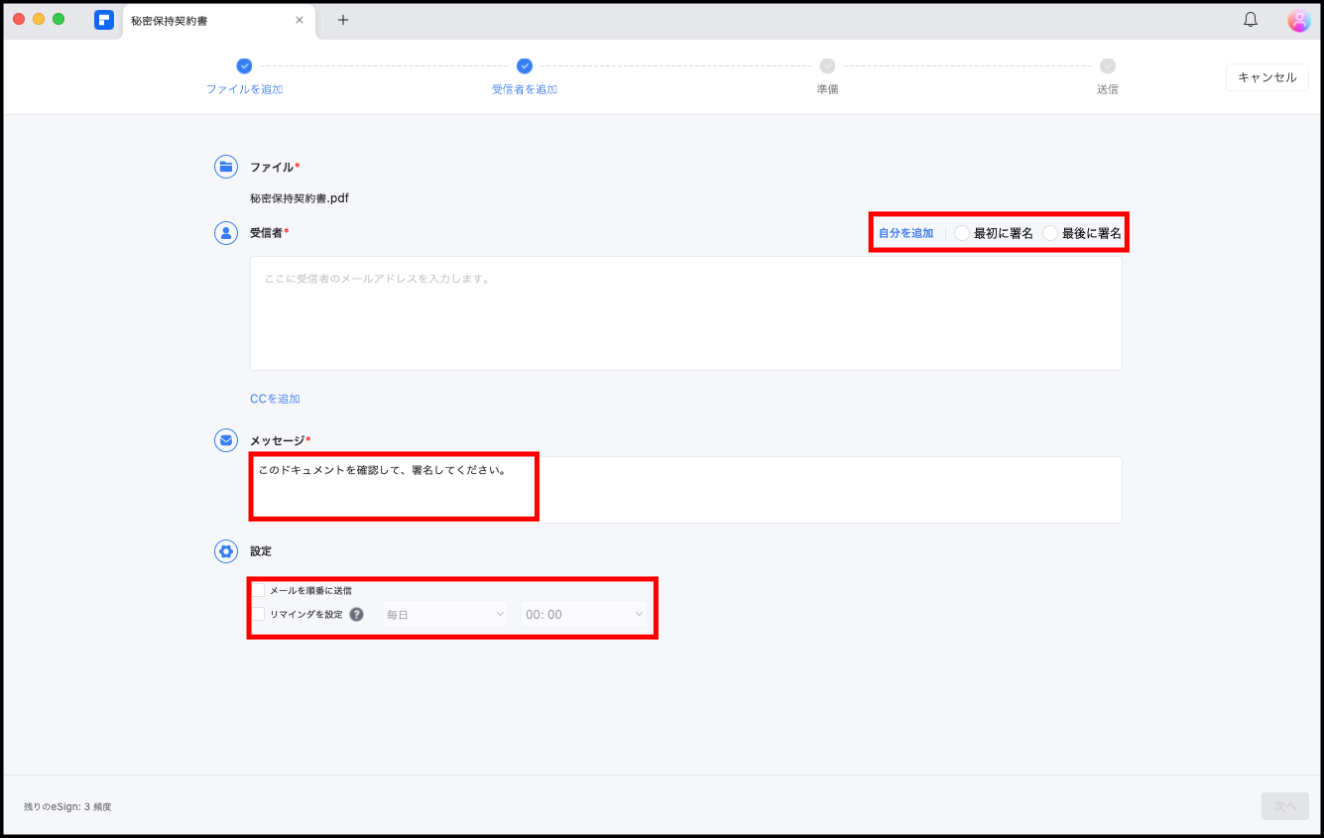
Task: Click the 受信者 person icon
Action: [226, 233]
